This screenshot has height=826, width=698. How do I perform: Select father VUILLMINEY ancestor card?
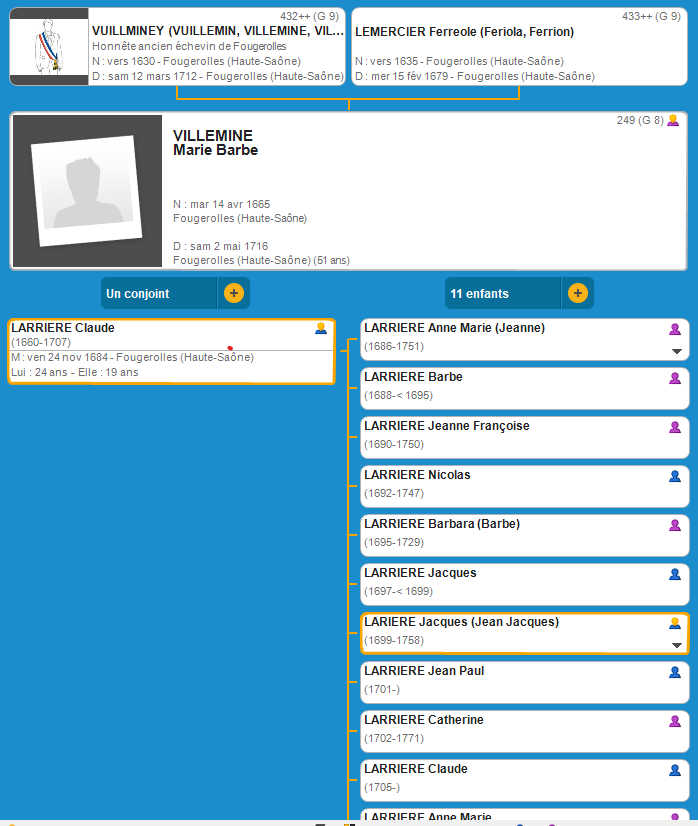(217, 46)
